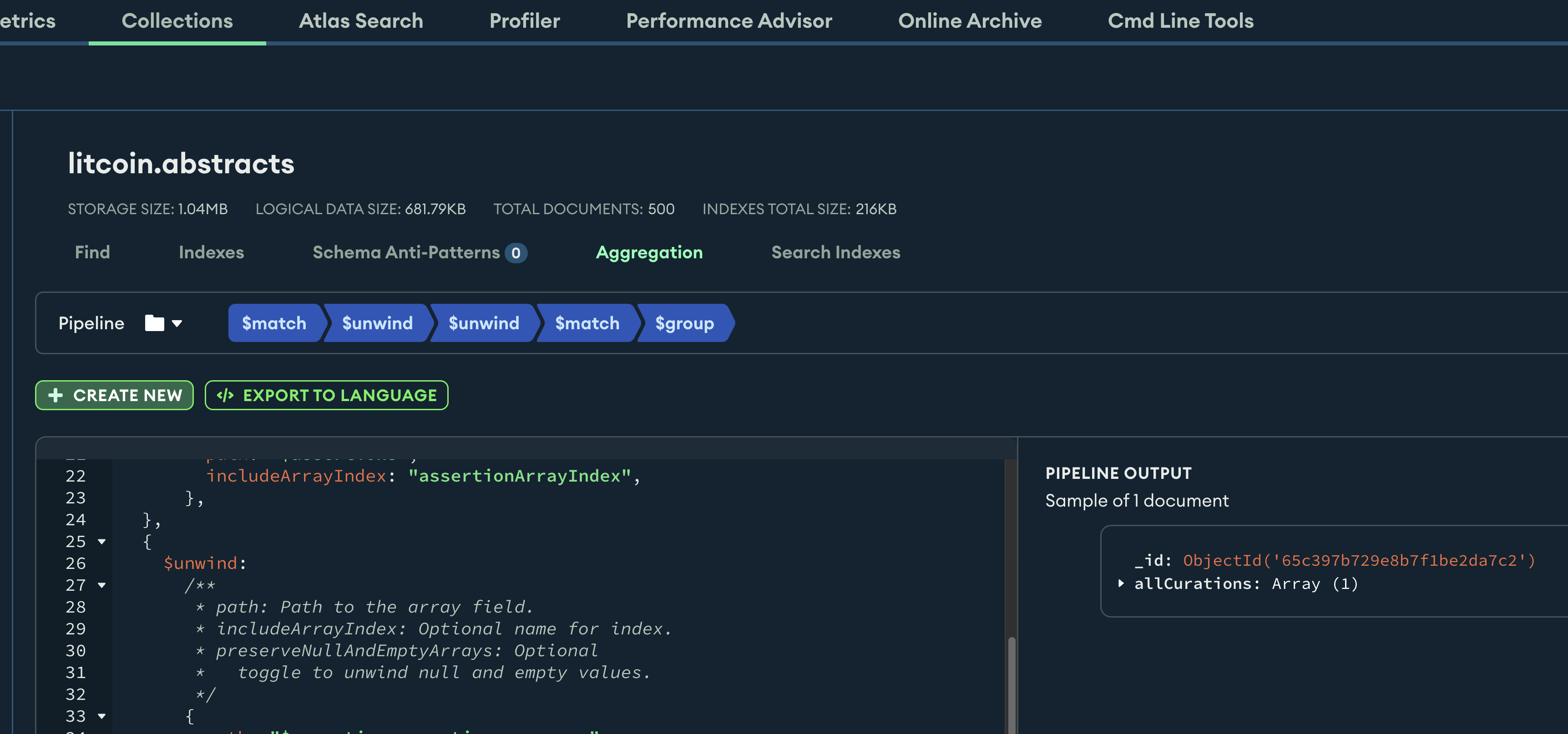Collapse code fold at line 33

click(x=101, y=716)
